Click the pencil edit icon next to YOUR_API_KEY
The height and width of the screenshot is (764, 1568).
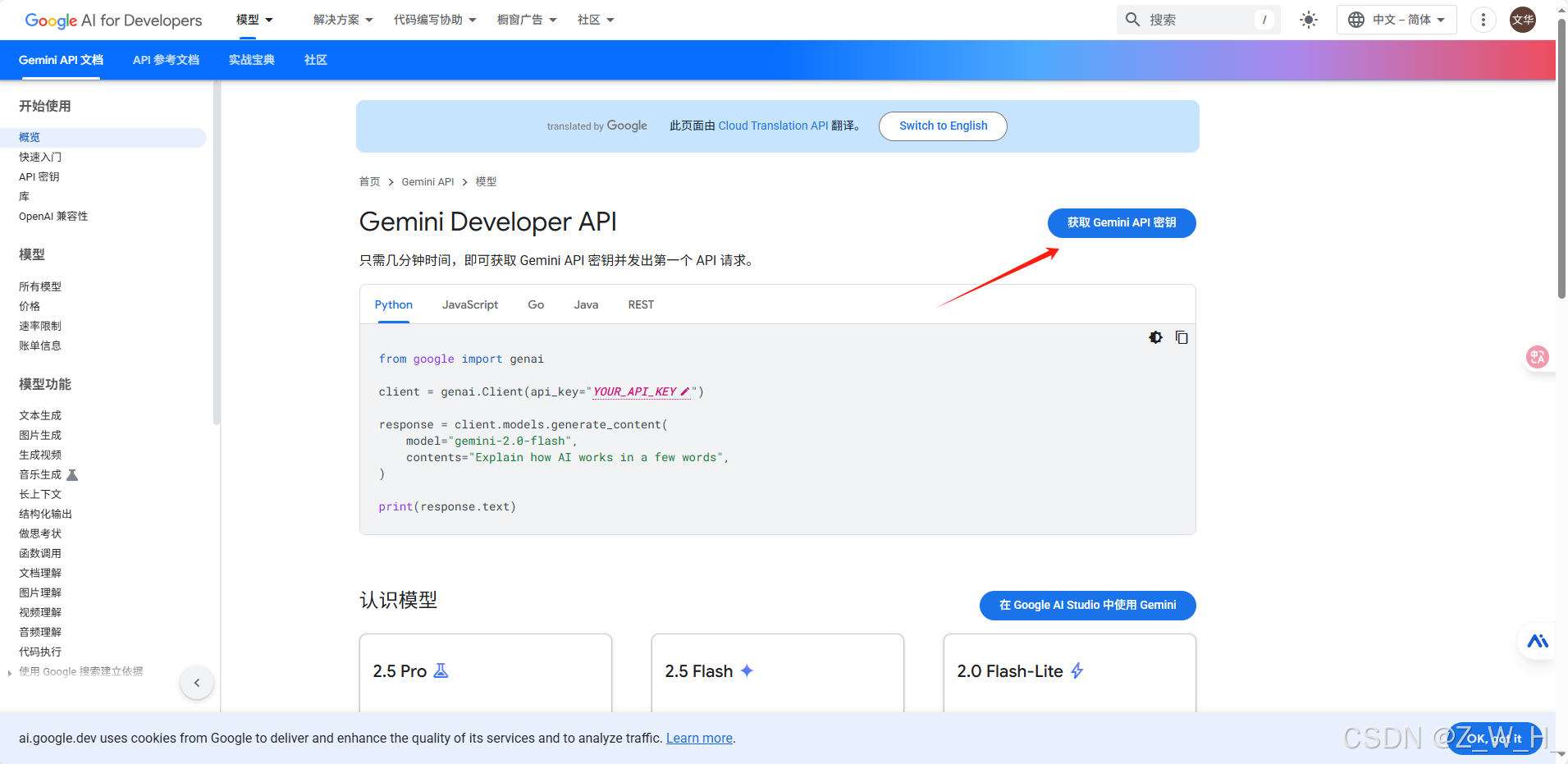[684, 391]
